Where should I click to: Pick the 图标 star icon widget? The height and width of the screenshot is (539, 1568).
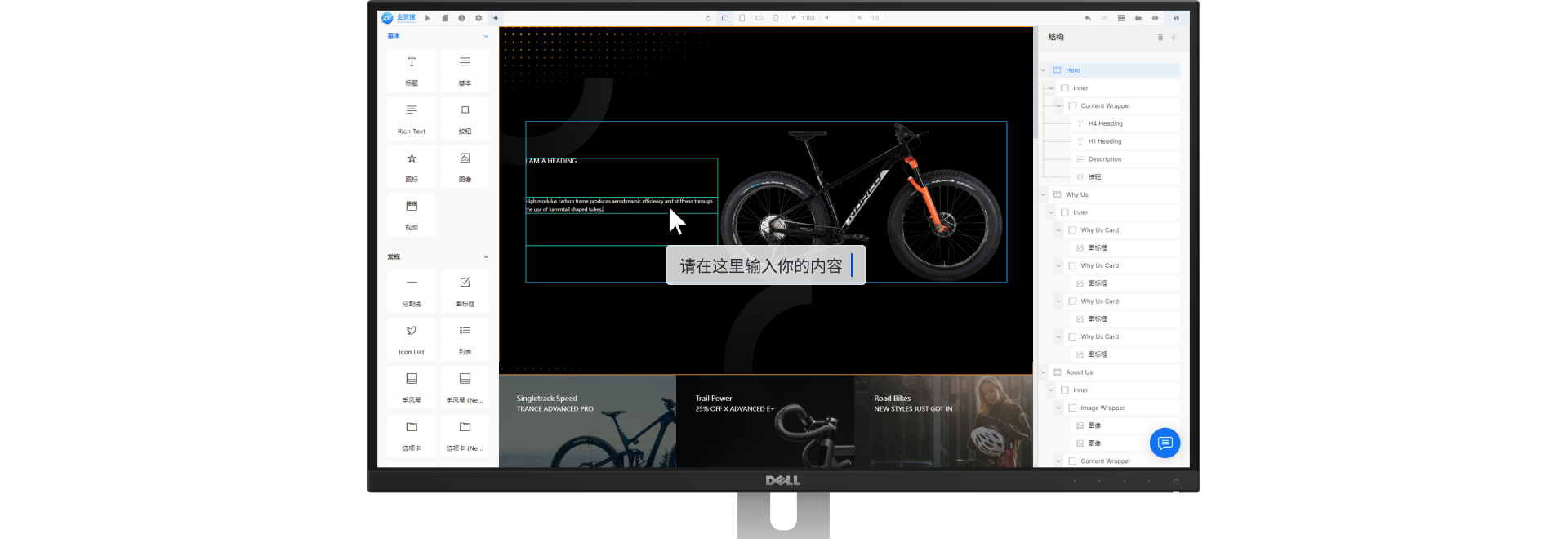(412, 167)
